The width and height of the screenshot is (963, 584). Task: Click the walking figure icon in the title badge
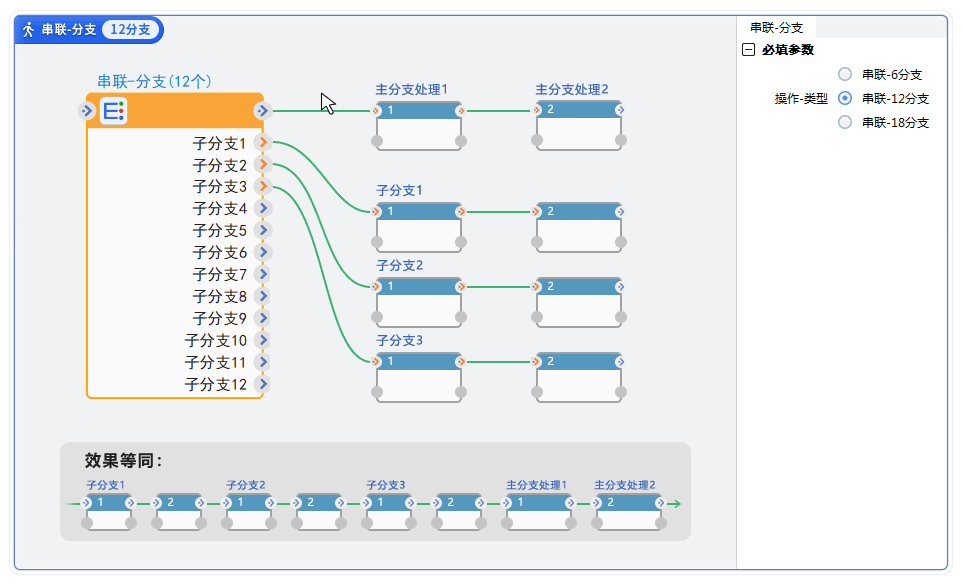coord(29,30)
